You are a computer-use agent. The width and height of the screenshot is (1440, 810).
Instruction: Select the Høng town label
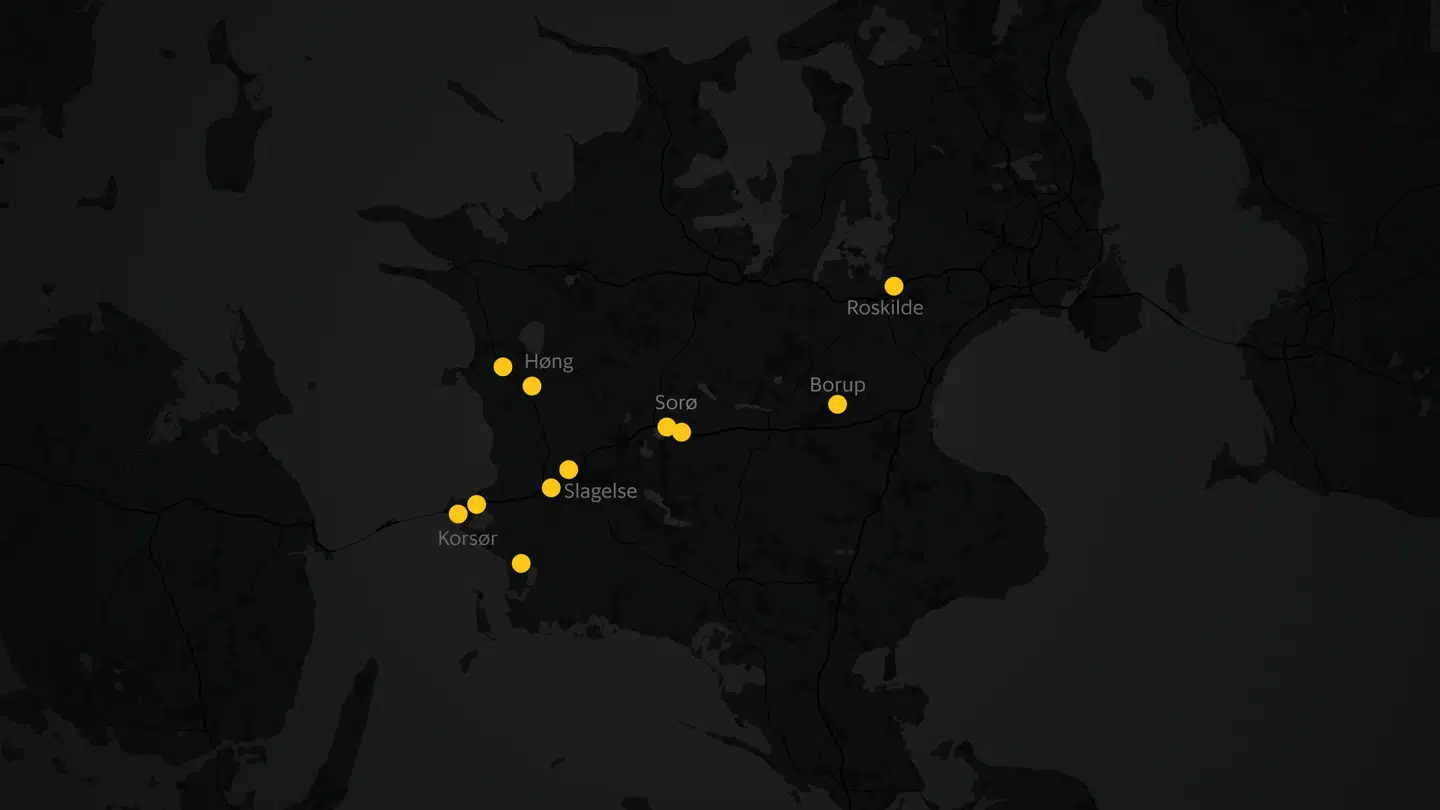[548, 362]
